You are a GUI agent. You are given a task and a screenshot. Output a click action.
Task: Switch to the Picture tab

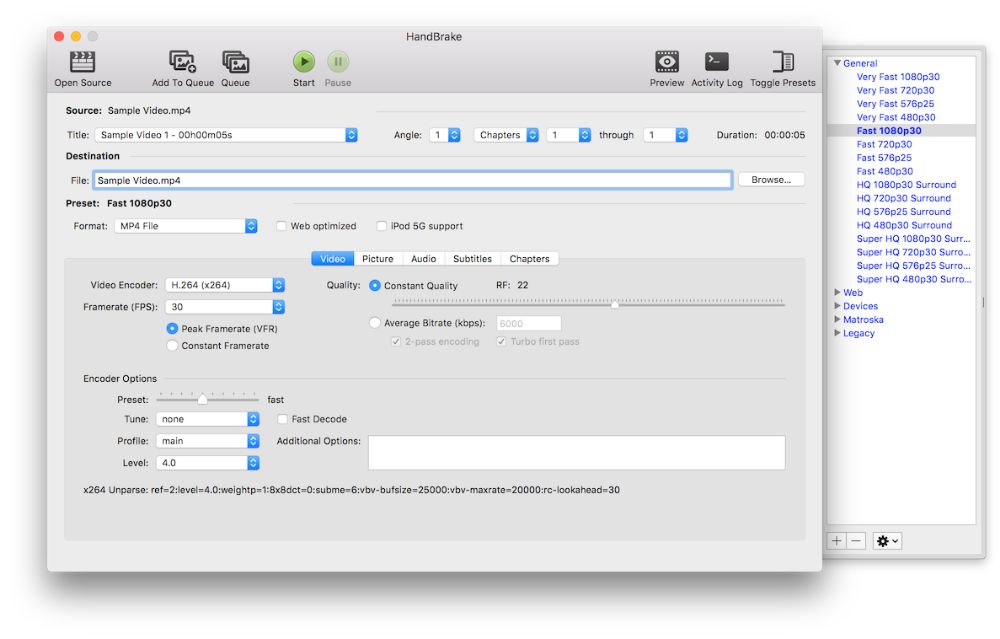click(378, 258)
